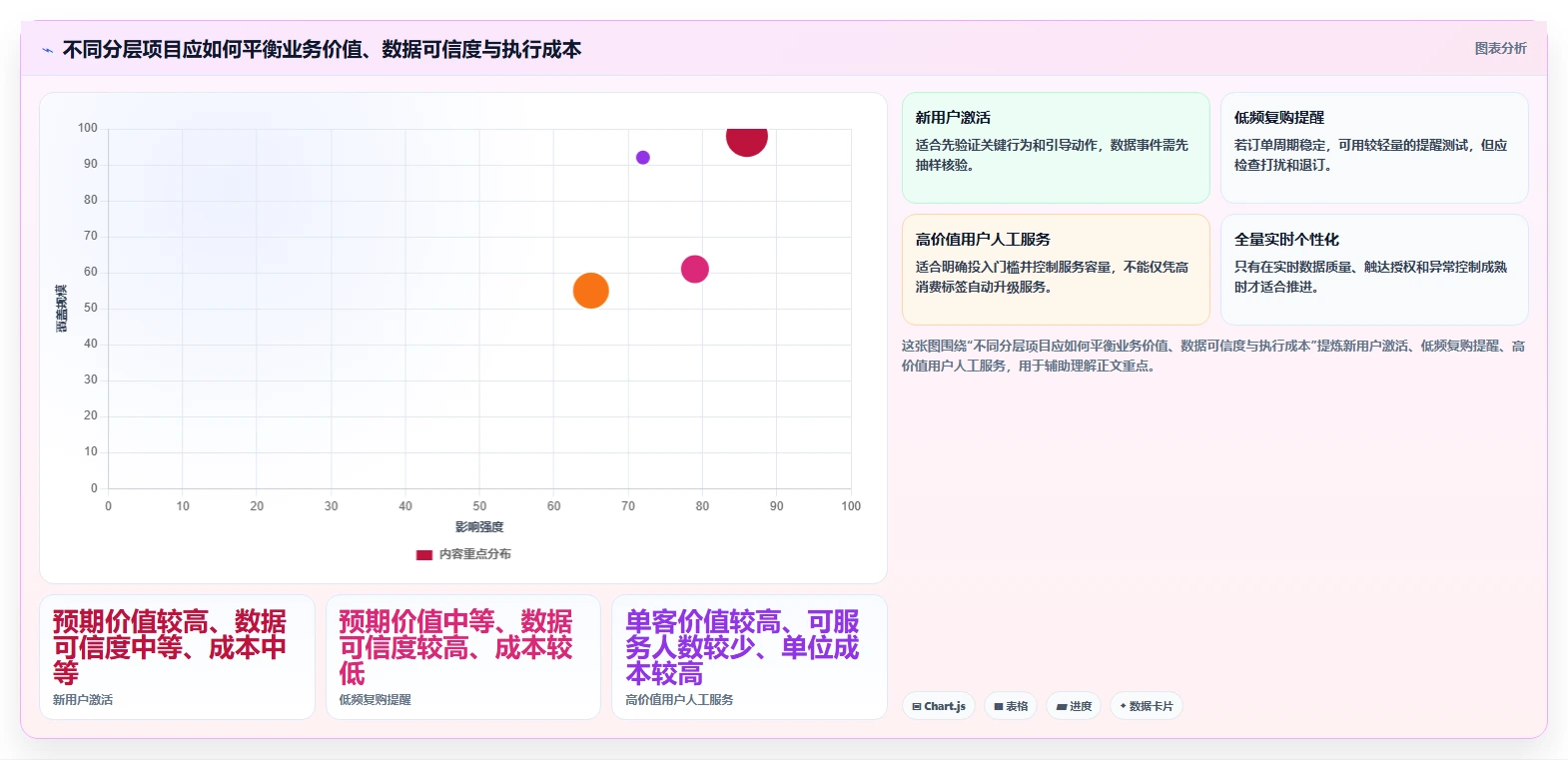Select the 数据卡片 tag chip
Screen dimensions: 1568x760
coord(1147,706)
